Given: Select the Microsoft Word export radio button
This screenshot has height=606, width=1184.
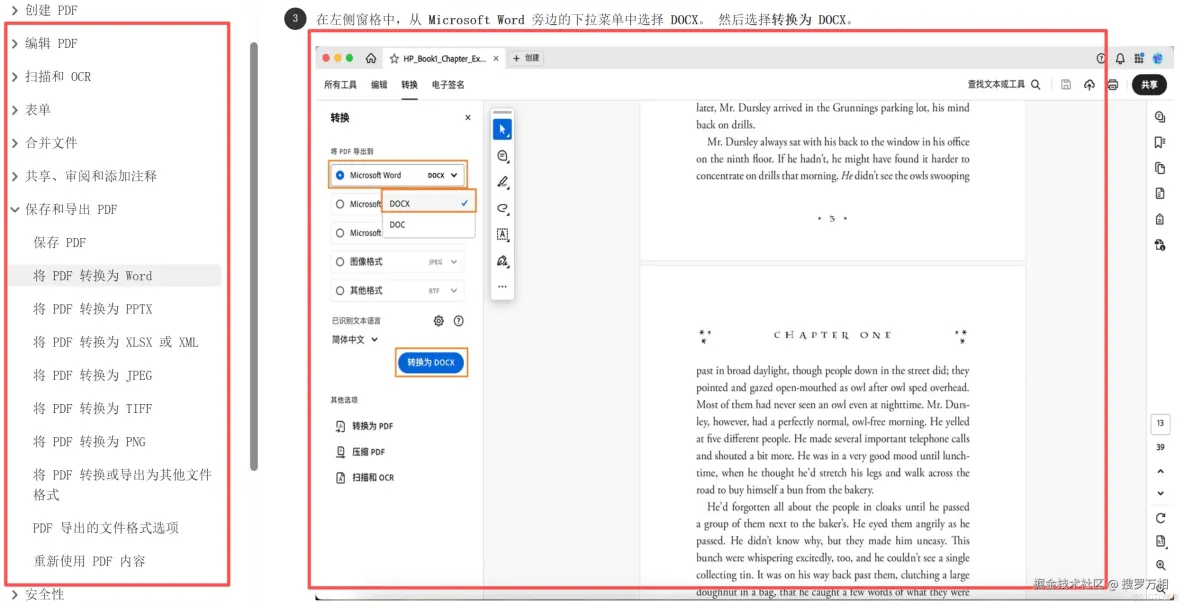Looking at the screenshot, I should click(339, 174).
